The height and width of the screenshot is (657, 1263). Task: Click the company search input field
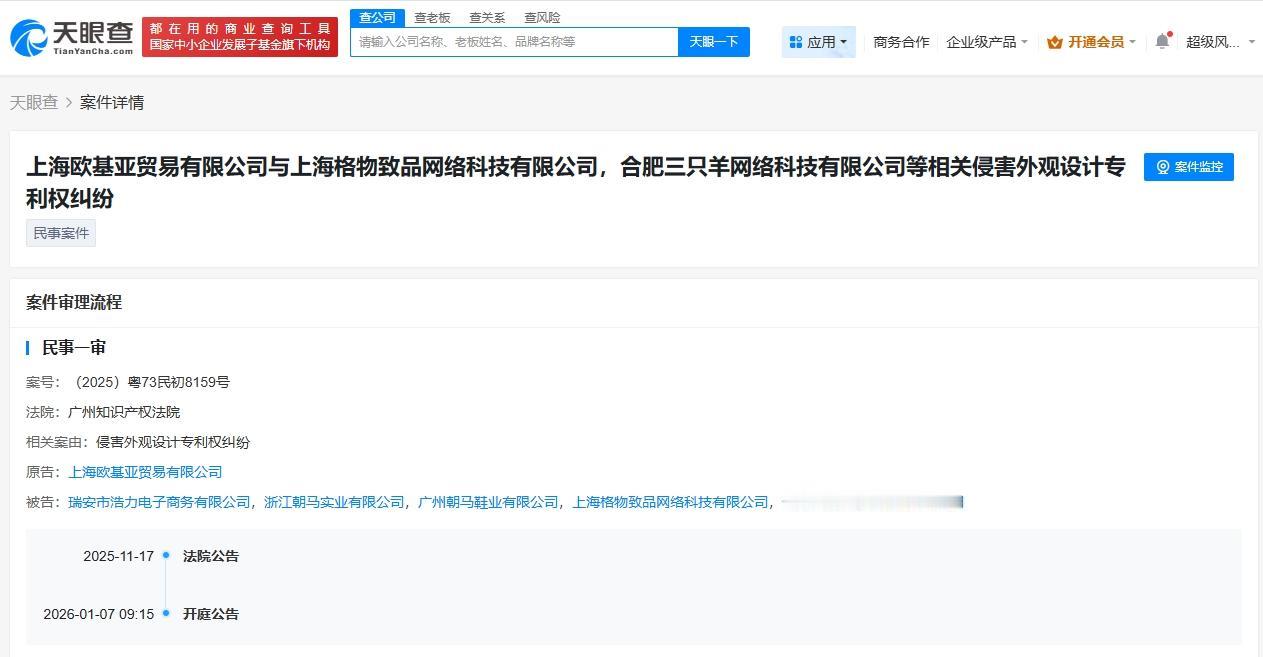(x=512, y=41)
